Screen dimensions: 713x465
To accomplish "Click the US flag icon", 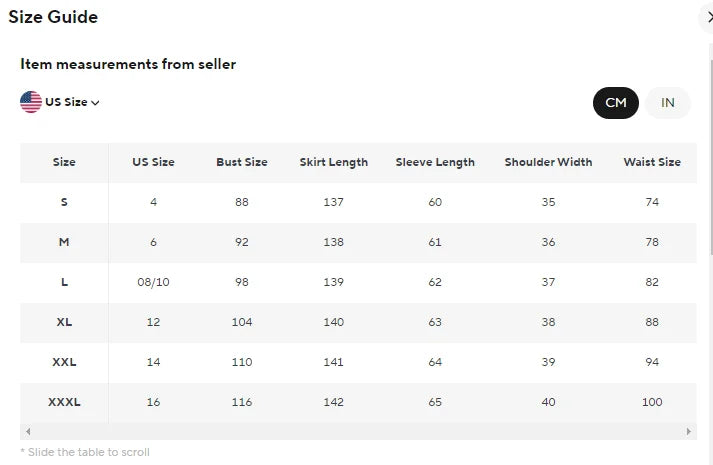I will pos(31,101).
